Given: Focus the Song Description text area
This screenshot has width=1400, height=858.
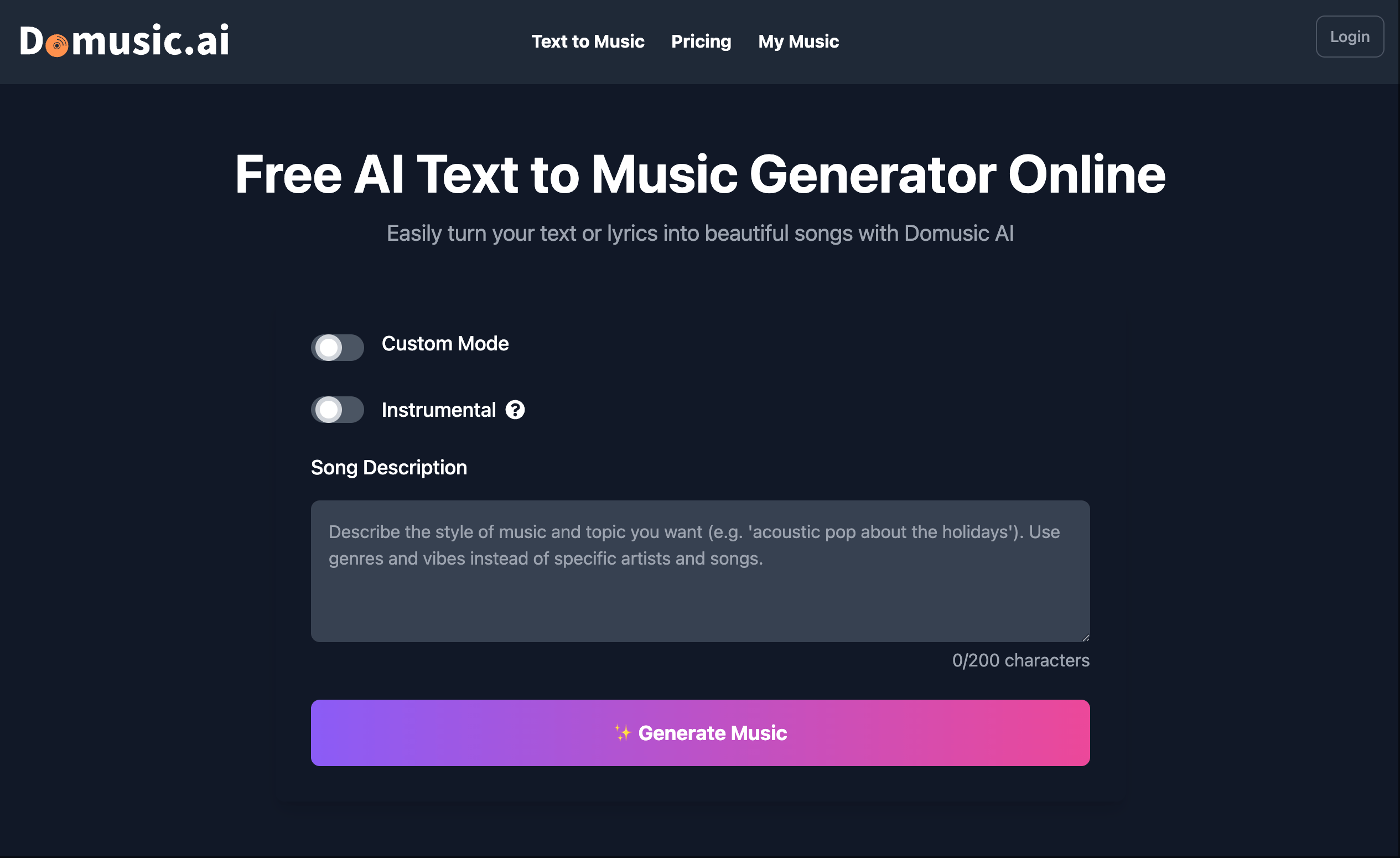Looking at the screenshot, I should (x=700, y=571).
